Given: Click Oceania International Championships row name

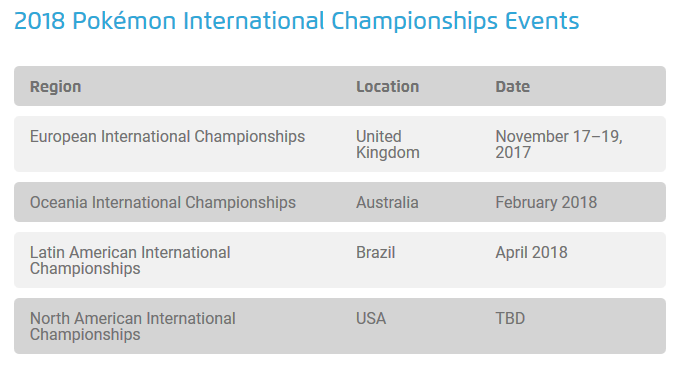Looking at the screenshot, I should coord(163,203).
